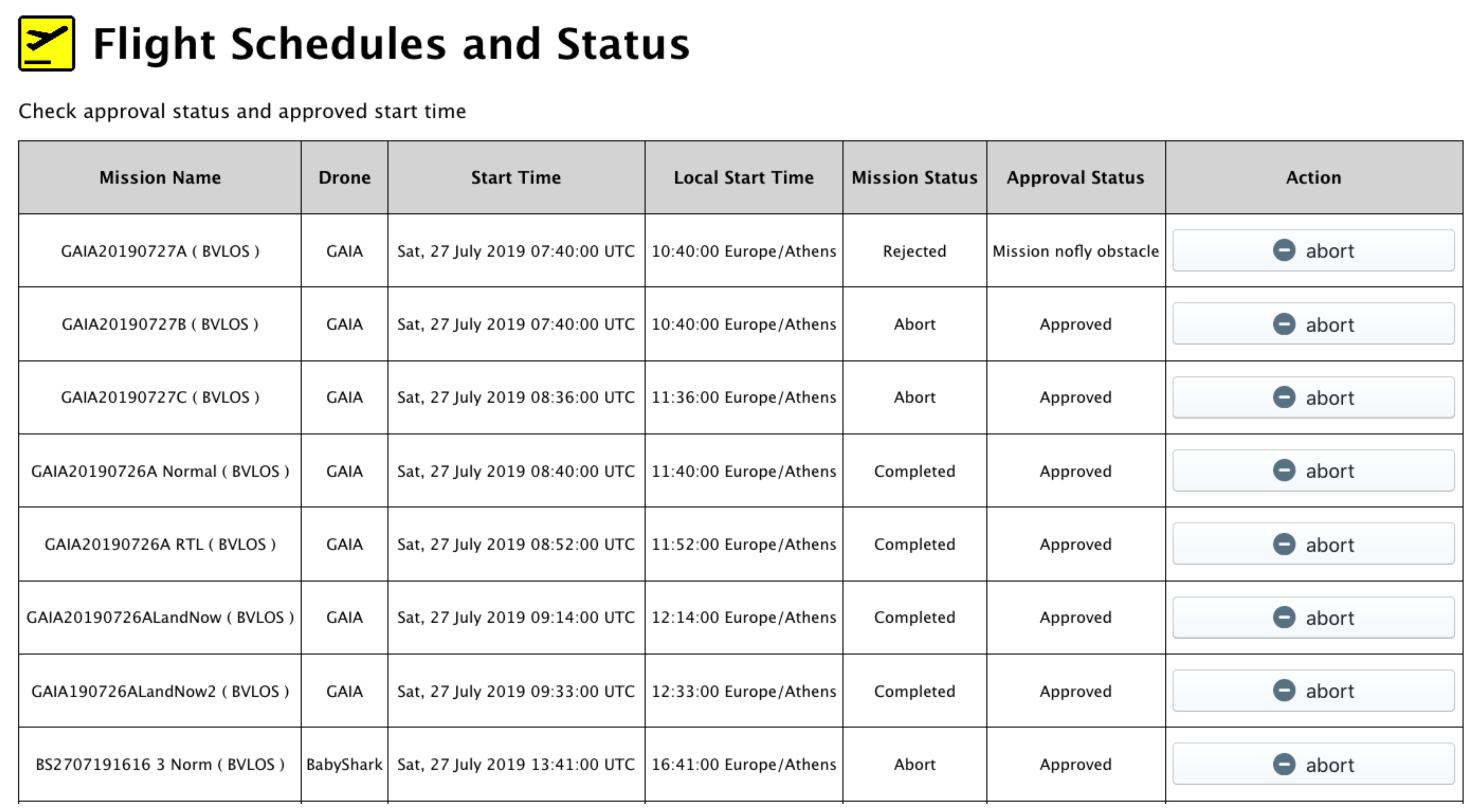This screenshot has width=1479, height=812.
Task: Abort the BS2707191616 3 Norm mission
Action: [1312, 764]
